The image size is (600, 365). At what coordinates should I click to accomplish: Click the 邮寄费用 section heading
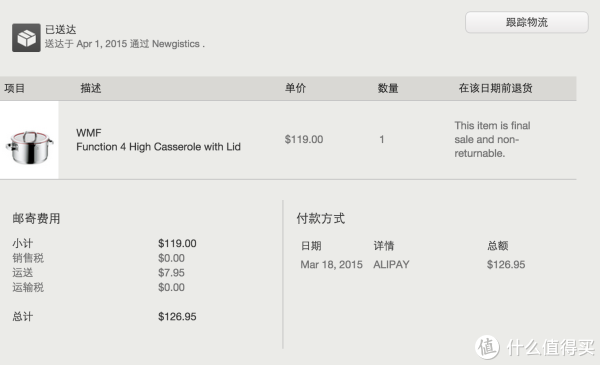[x=36, y=218]
